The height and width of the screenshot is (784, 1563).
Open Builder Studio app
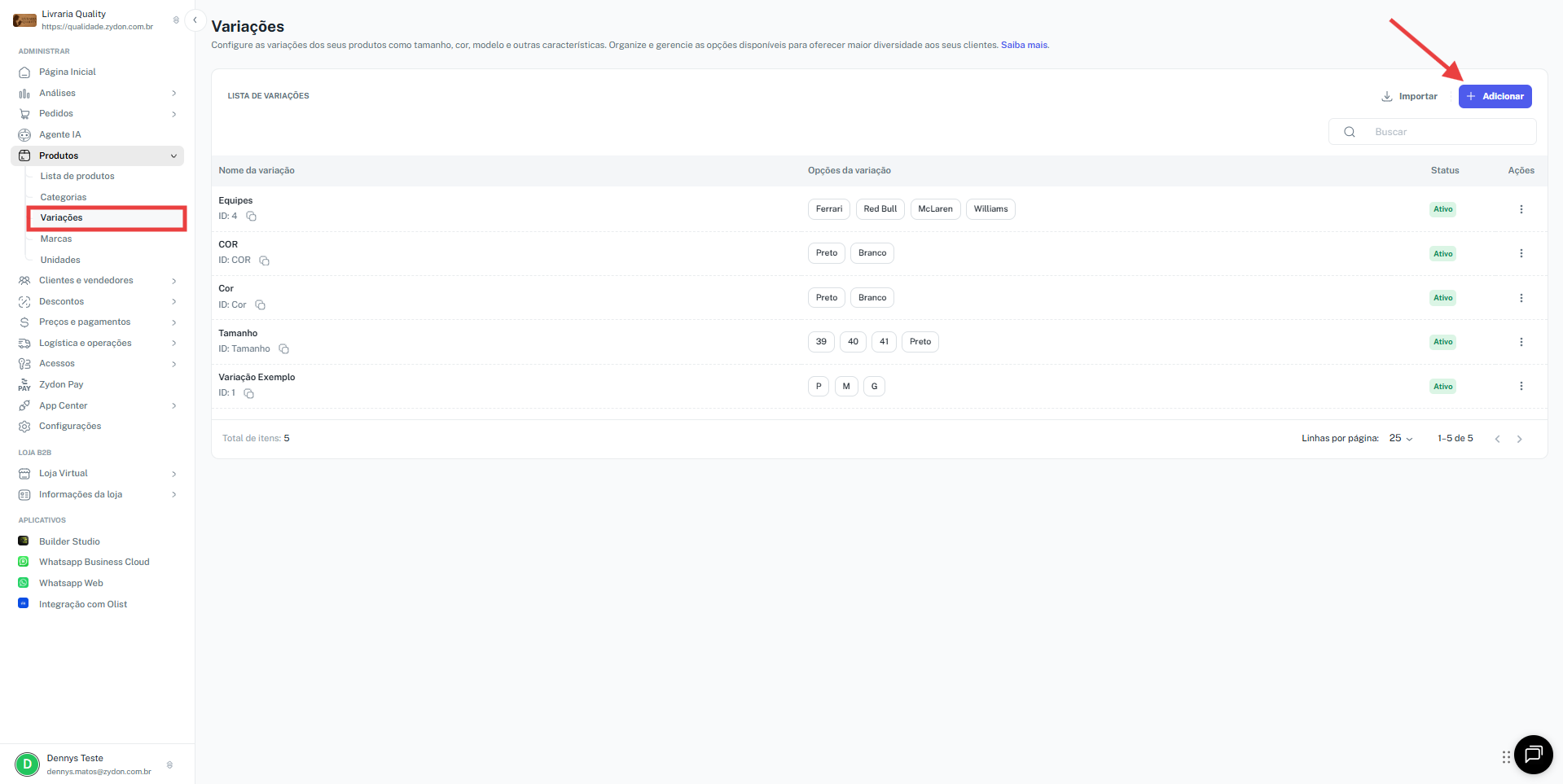pyautogui.click(x=69, y=541)
